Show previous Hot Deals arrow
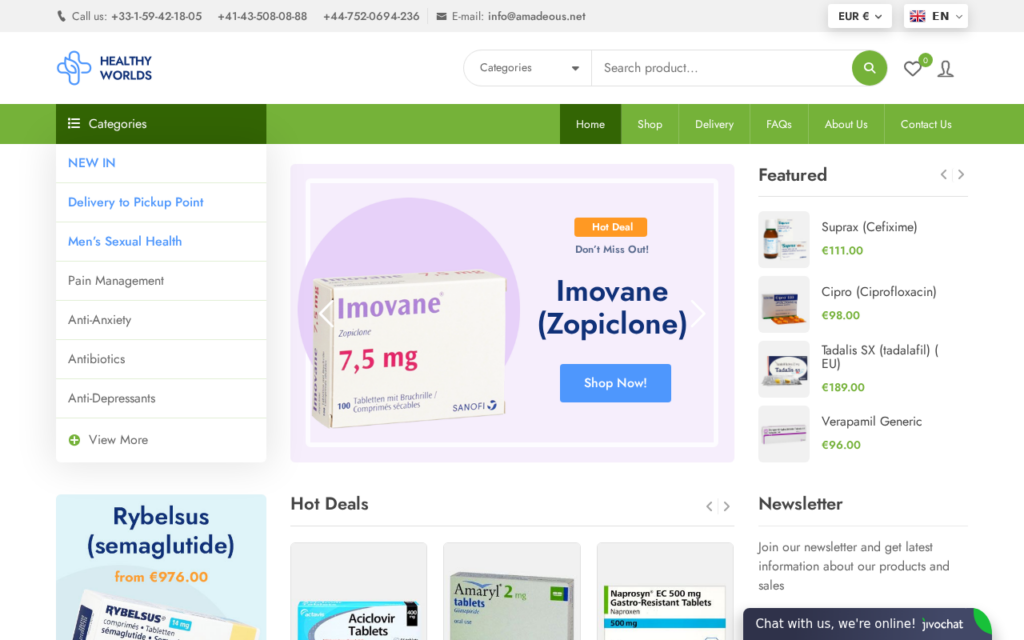This screenshot has width=1024, height=640. [709, 506]
